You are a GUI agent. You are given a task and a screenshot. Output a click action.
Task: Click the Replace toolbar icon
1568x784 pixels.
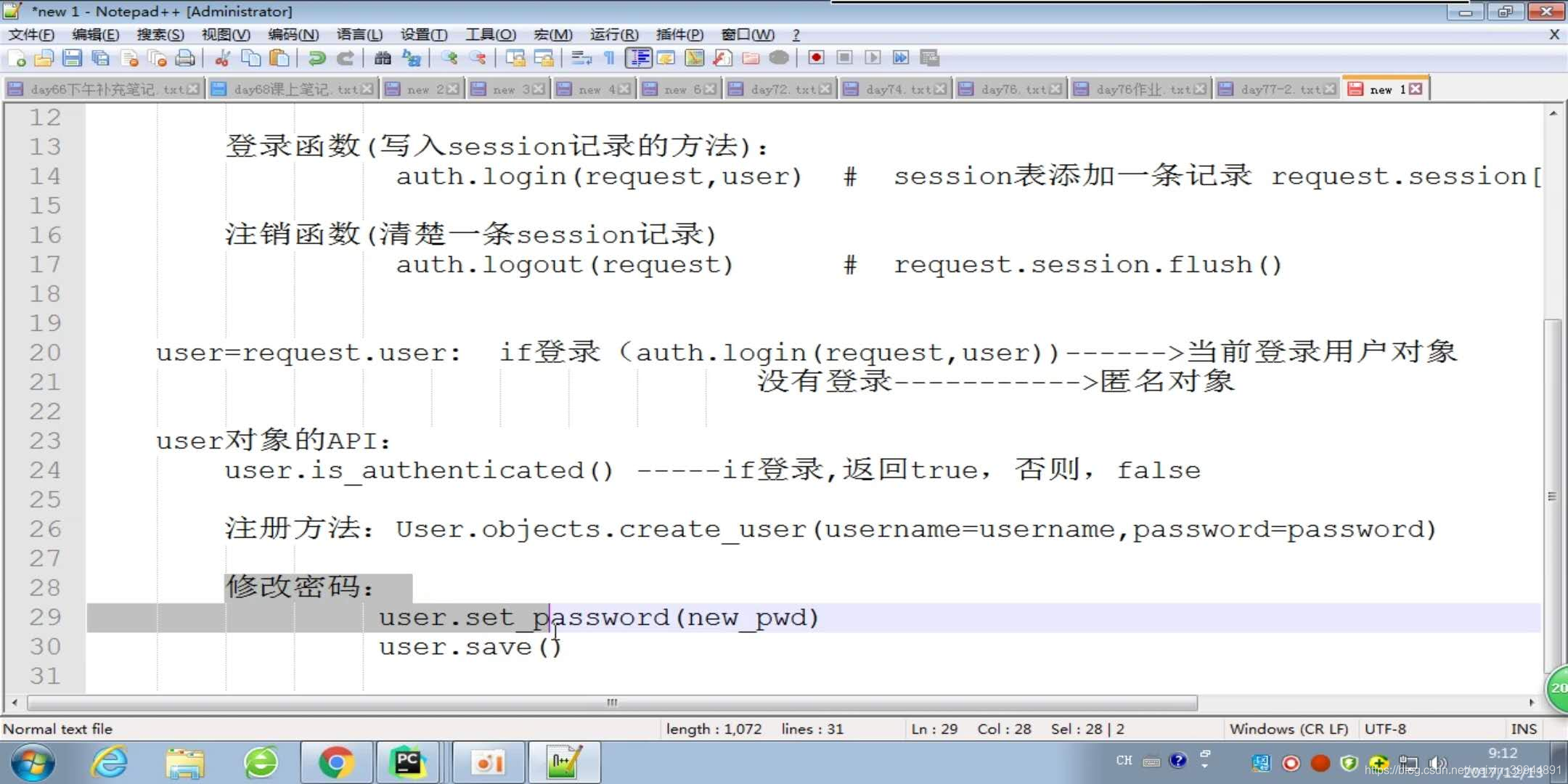click(x=411, y=58)
